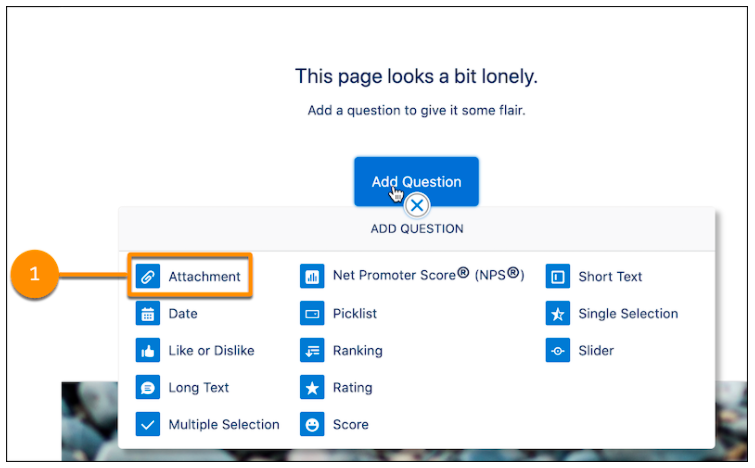This screenshot has height=468, width=755.
Task: Click the Long Text speech bubble icon
Action: (x=148, y=388)
